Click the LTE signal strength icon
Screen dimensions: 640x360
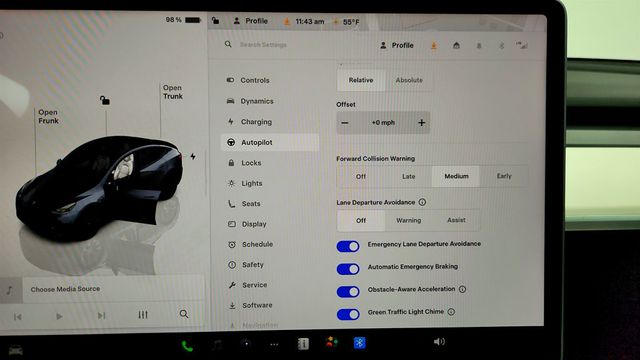pos(522,45)
